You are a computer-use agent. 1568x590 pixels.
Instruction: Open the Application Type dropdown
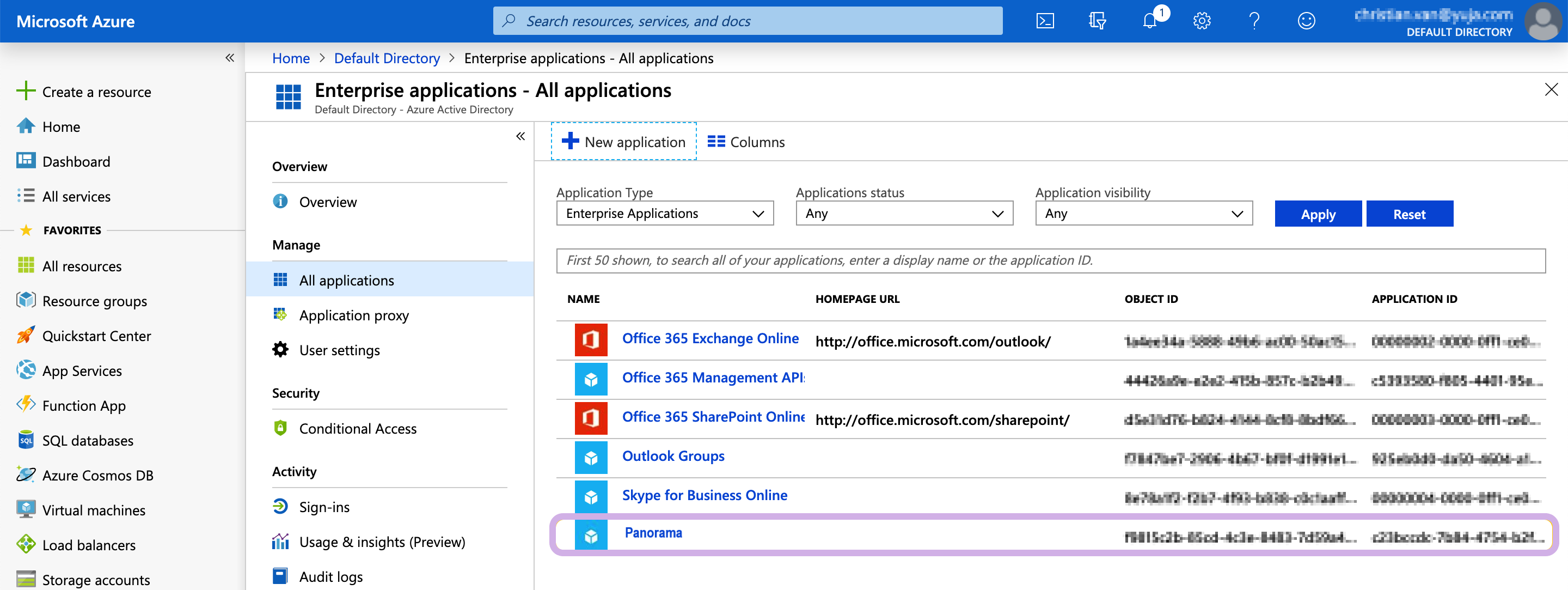tap(665, 214)
